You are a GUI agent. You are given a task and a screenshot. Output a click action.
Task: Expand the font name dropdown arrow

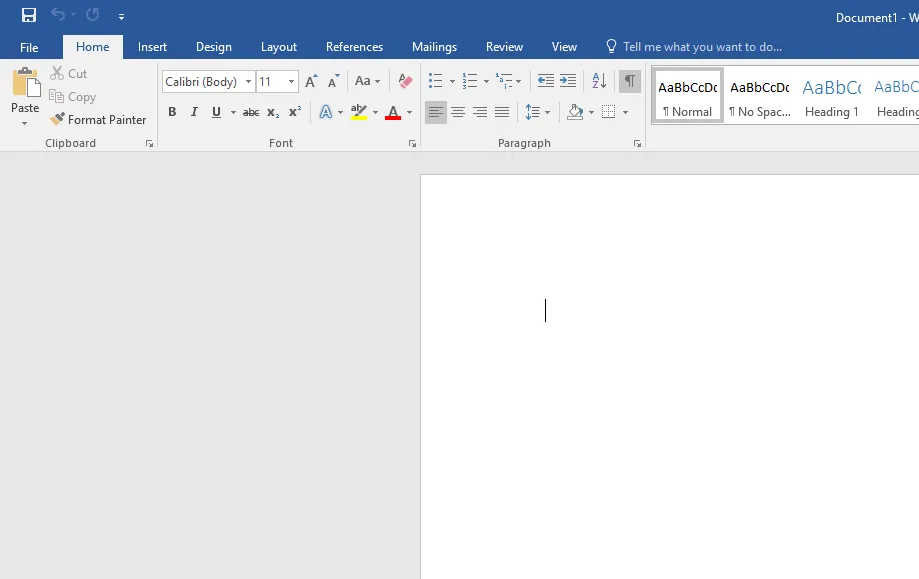tap(249, 81)
